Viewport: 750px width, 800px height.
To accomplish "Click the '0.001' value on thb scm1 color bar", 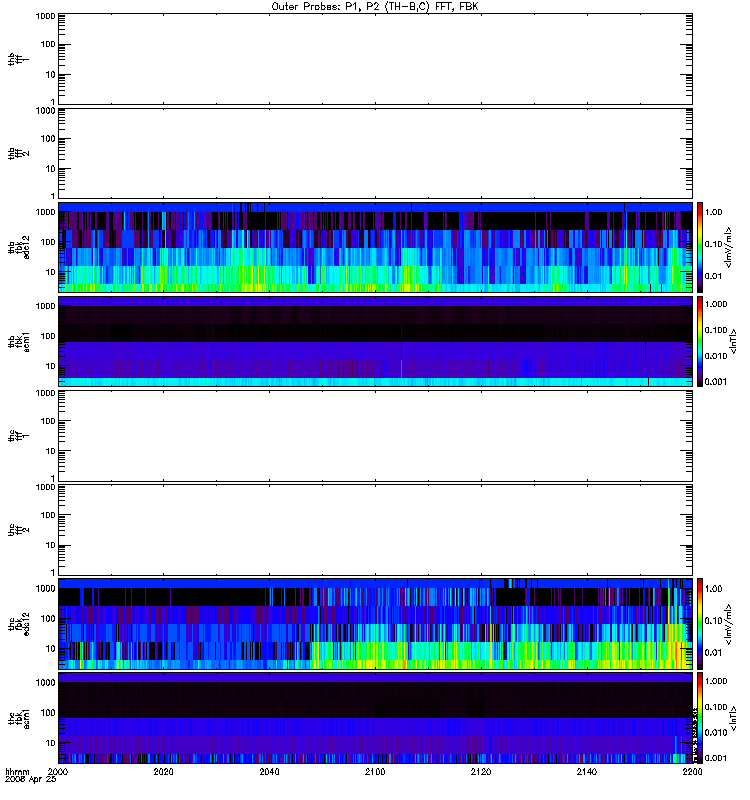I will point(715,382).
